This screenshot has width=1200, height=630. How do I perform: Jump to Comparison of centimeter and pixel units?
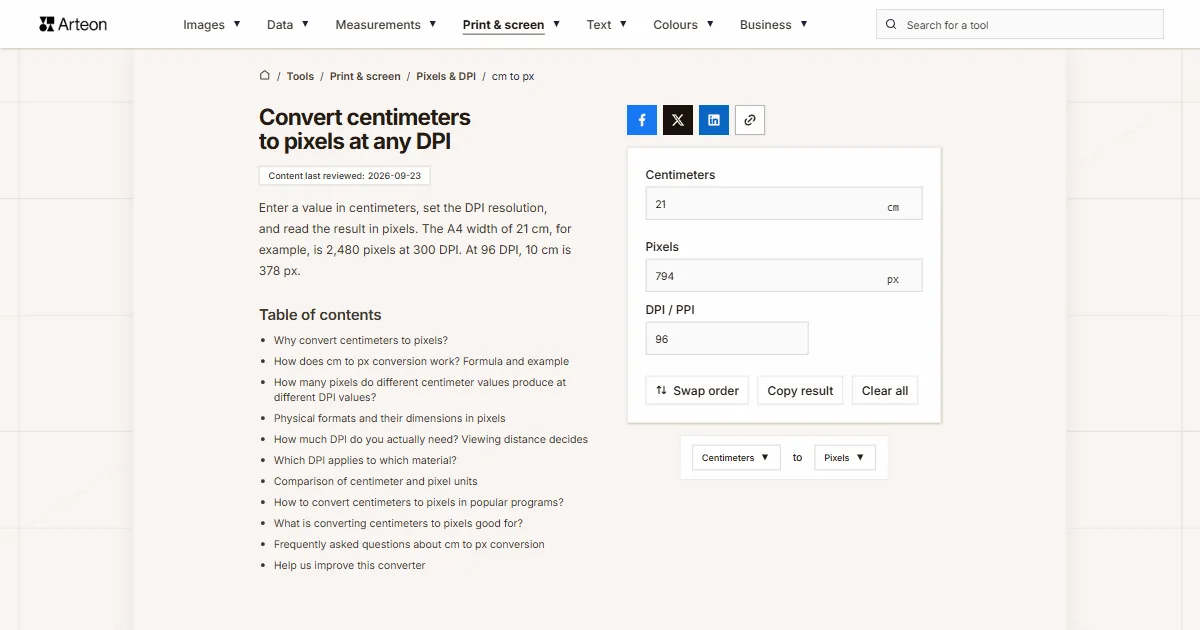(x=376, y=481)
